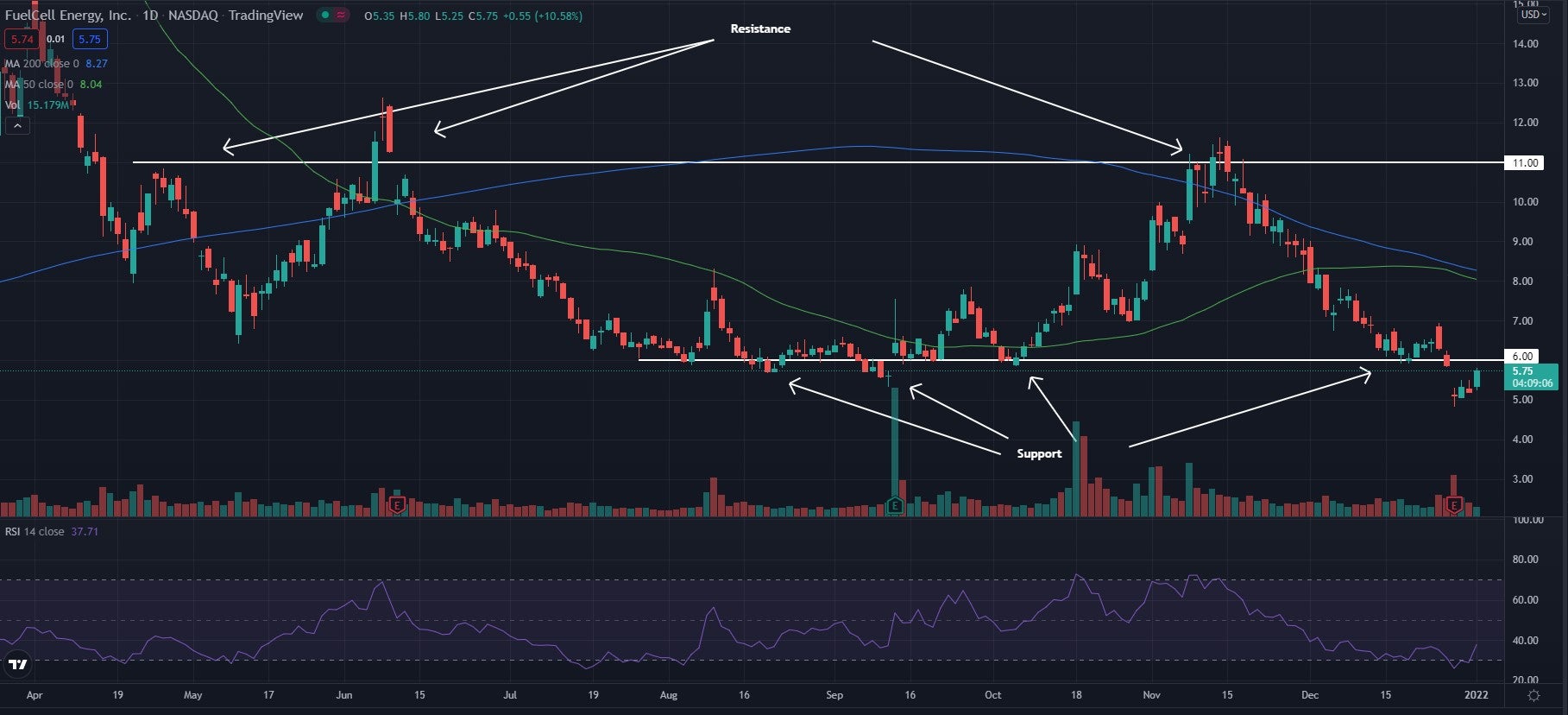Click the blue 5.75 buy price button
The height and width of the screenshot is (715, 1568).
pos(89,39)
